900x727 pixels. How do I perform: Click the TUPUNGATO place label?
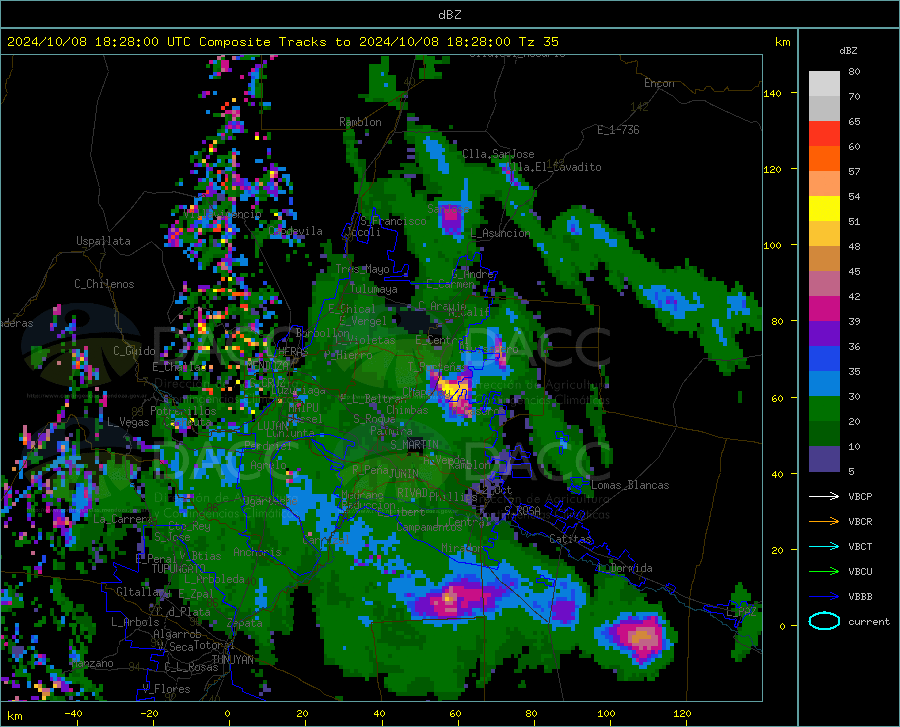tap(178, 569)
